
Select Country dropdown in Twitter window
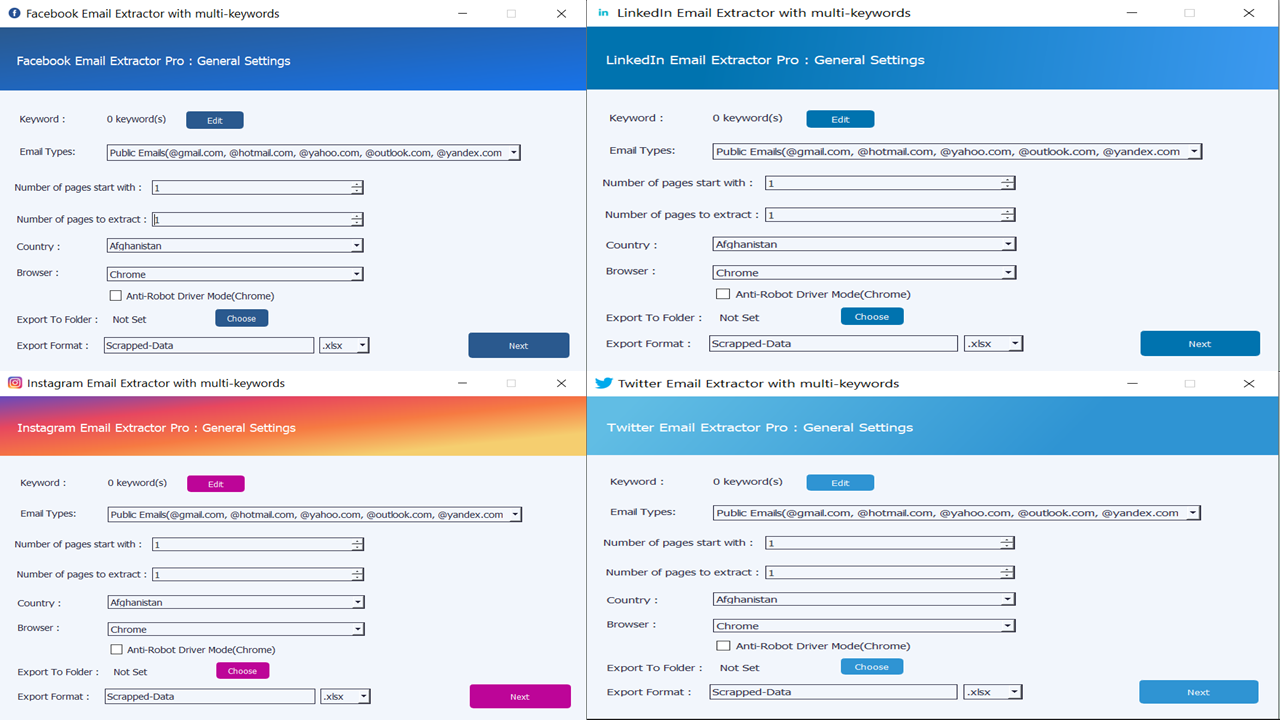point(864,600)
